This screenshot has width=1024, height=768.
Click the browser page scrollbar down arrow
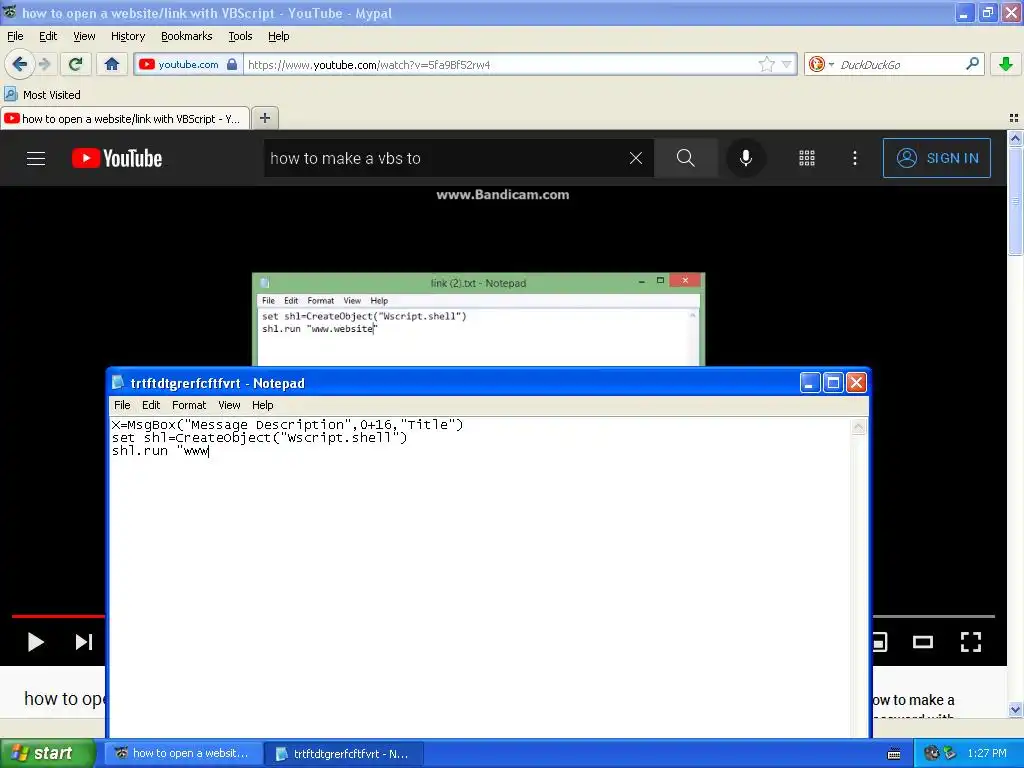point(1015,709)
